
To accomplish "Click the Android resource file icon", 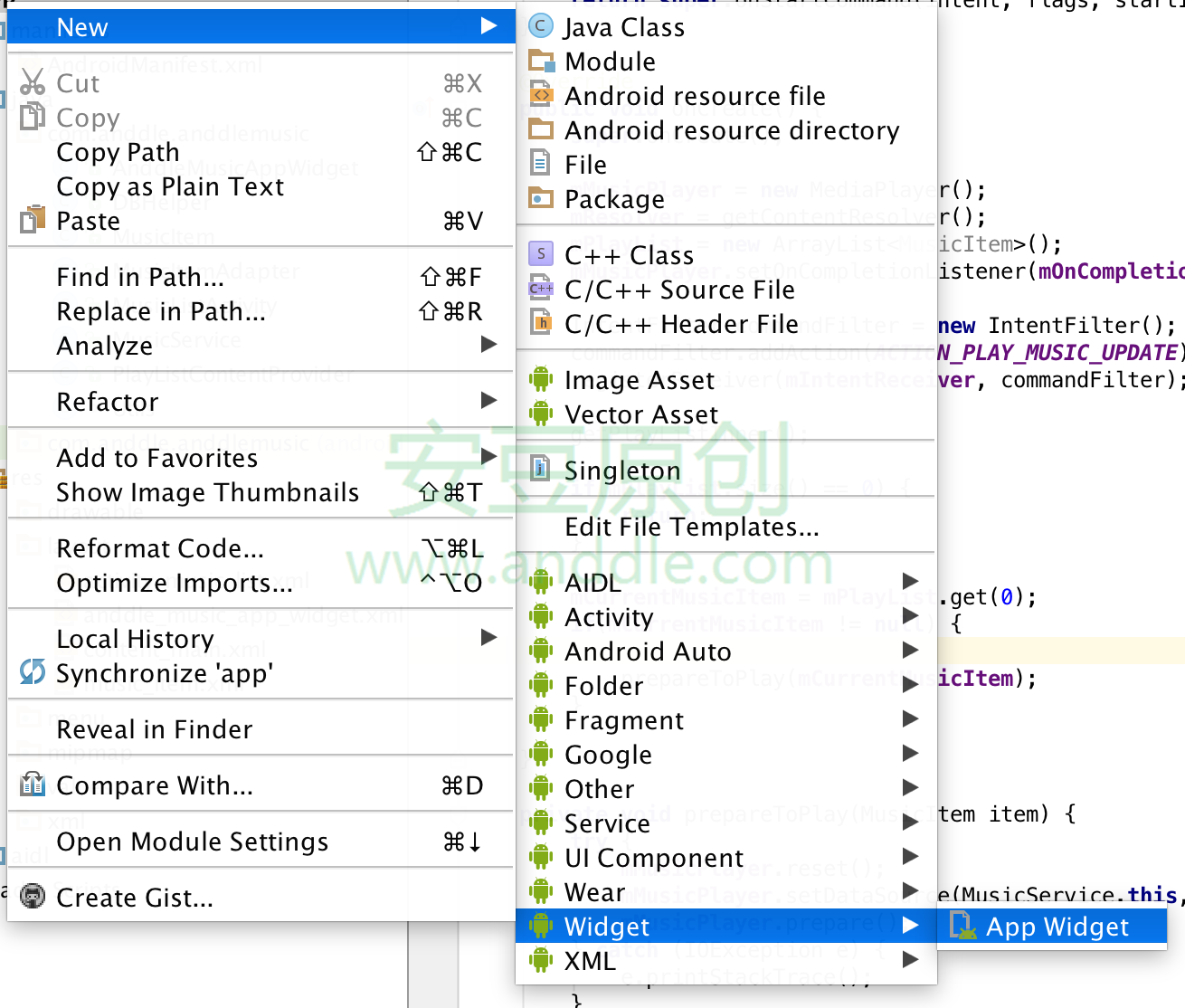I will tap(541, 95).
